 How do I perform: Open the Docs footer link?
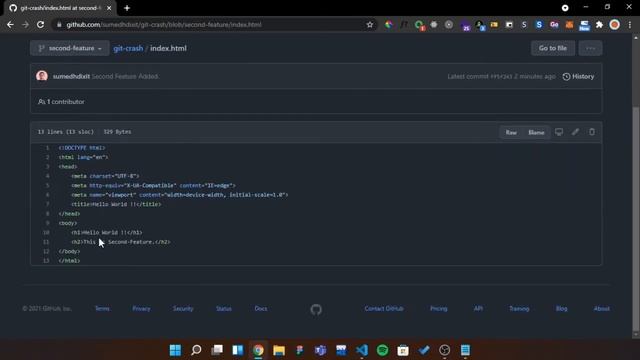tap(261, 309)
